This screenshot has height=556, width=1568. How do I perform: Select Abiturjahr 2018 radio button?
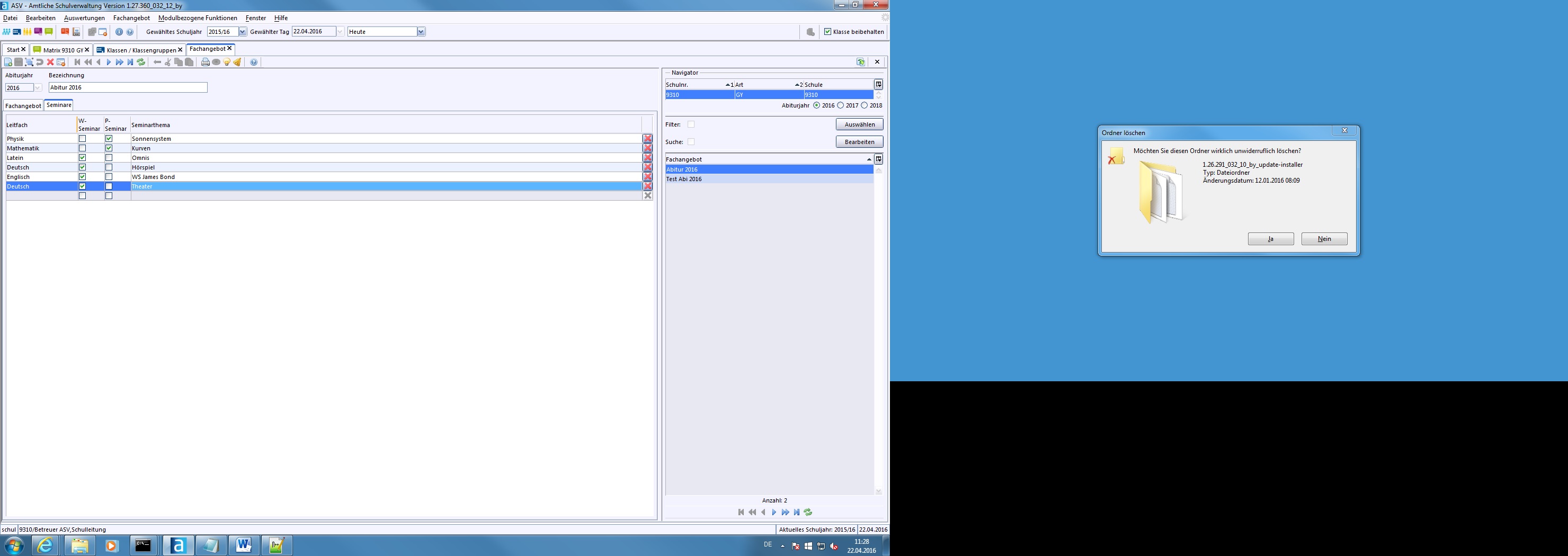click(865, 105)
